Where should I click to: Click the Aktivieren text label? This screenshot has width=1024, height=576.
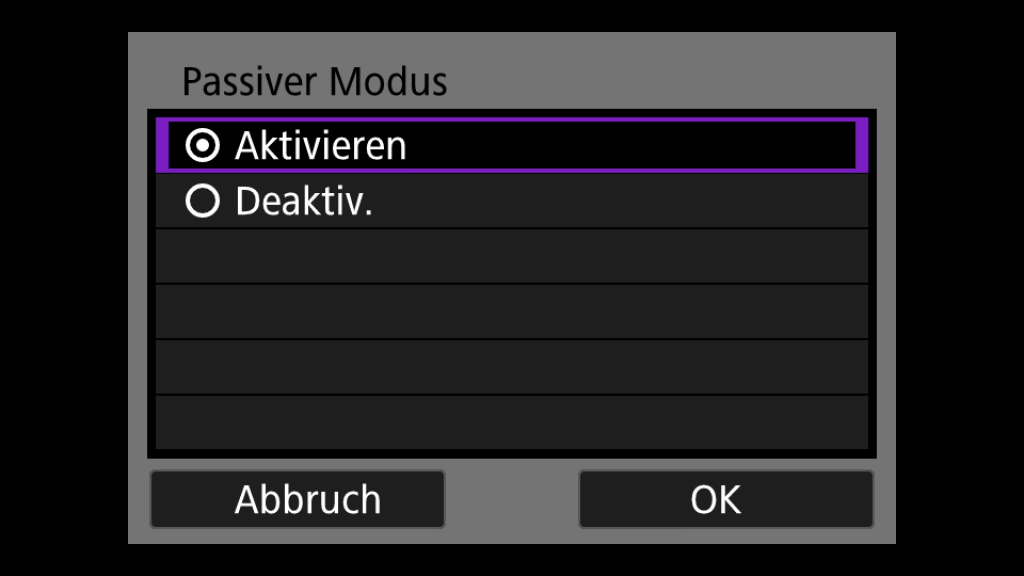[321, 146]
